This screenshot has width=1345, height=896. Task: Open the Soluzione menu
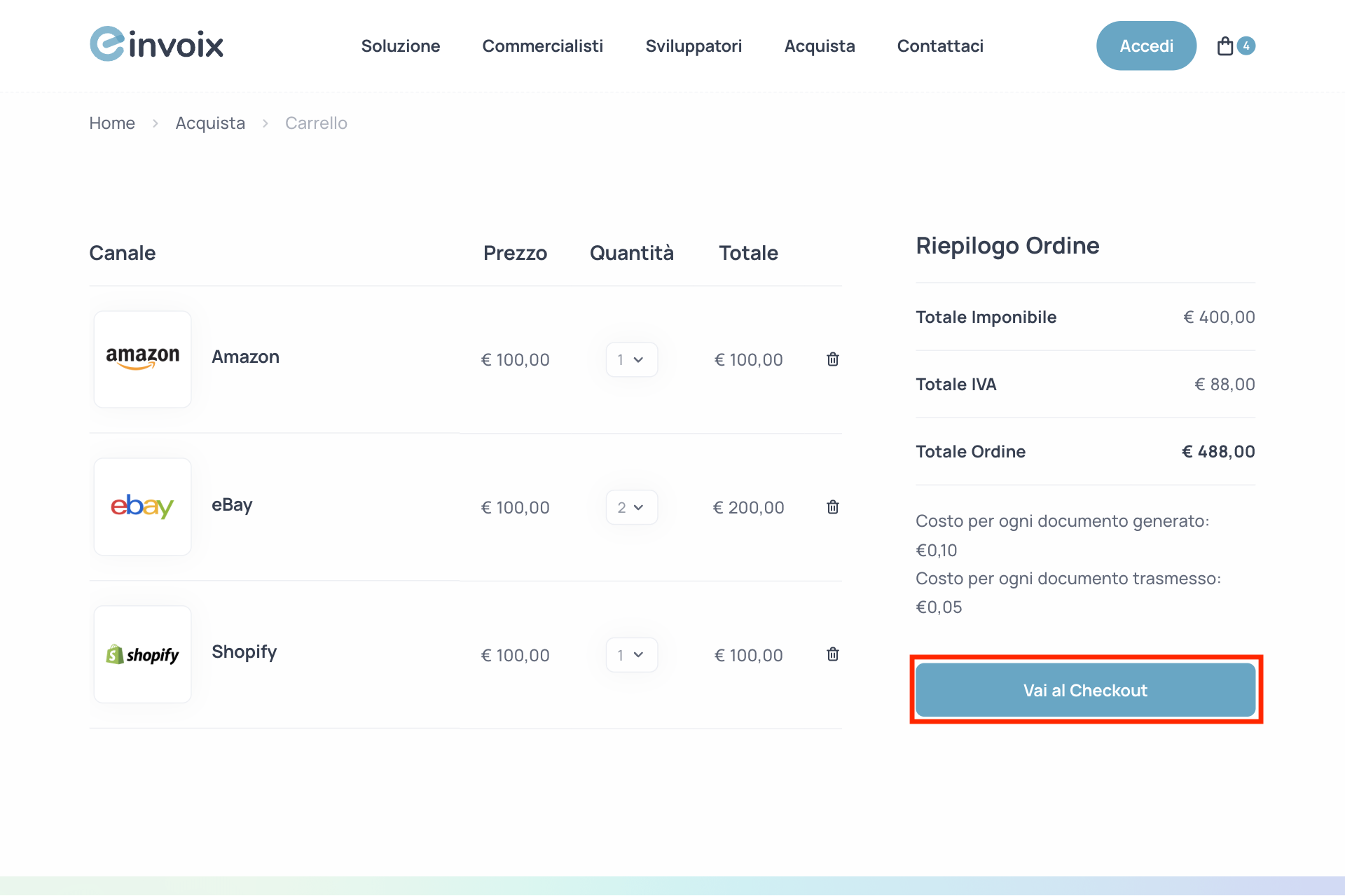pos(400,46)
